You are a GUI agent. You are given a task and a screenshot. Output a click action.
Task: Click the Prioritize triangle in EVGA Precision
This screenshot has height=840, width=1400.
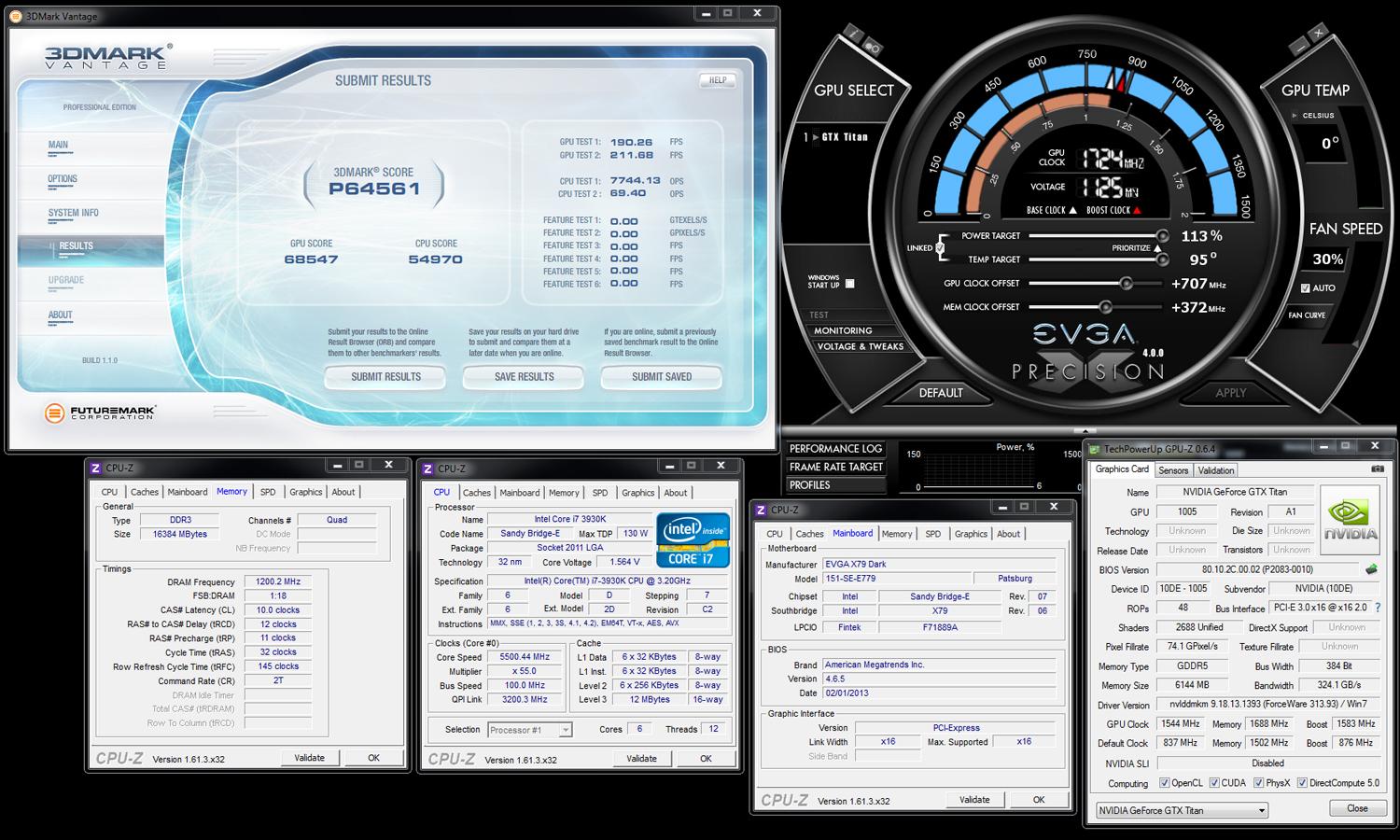[x=1158, y=248]
